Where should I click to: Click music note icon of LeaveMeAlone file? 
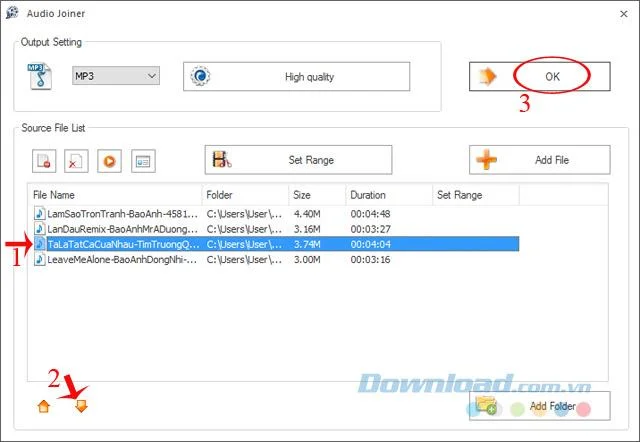click(x=40, y=259)
